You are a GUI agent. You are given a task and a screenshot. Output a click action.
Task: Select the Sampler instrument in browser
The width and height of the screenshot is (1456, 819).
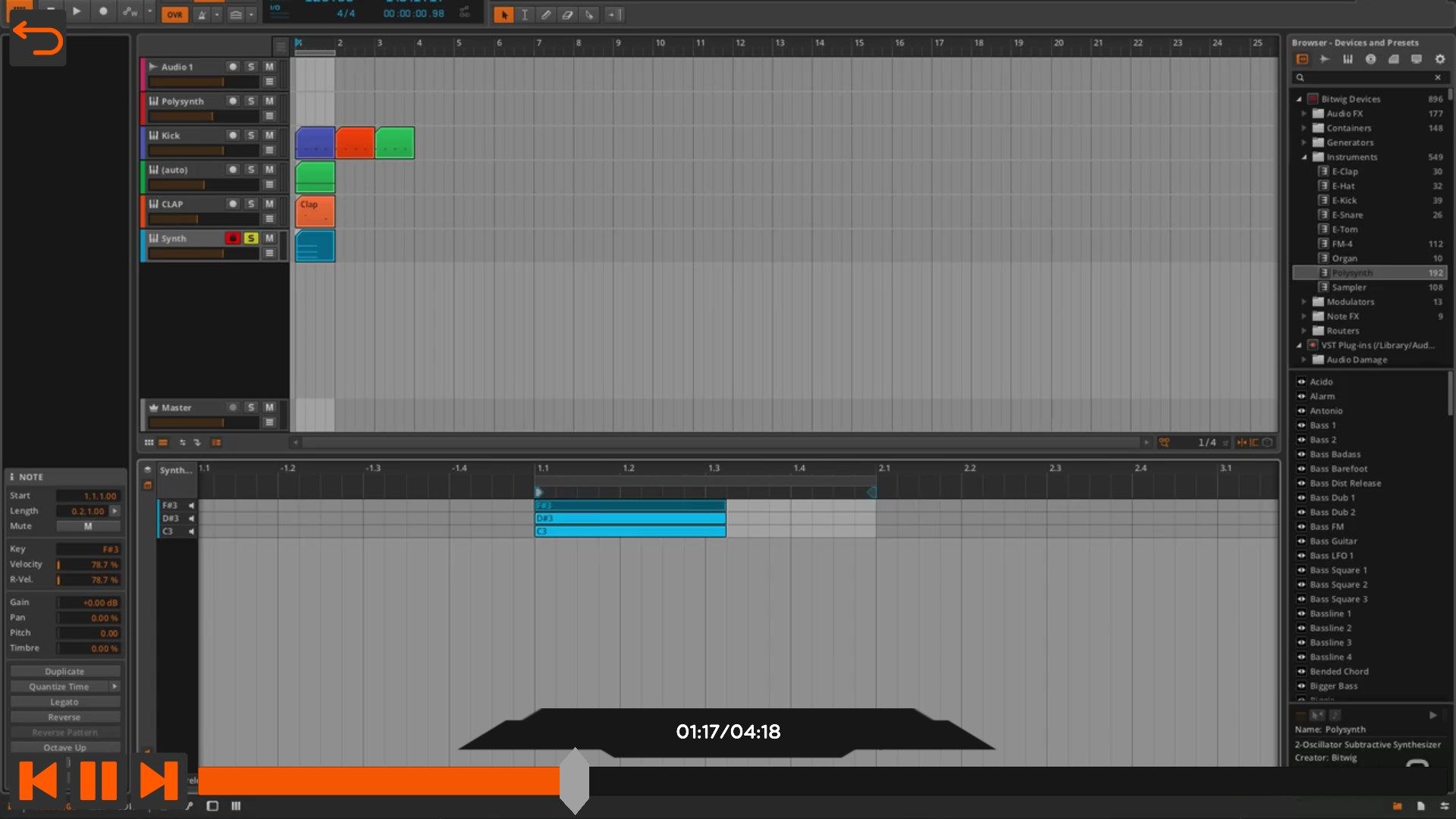1370,287
